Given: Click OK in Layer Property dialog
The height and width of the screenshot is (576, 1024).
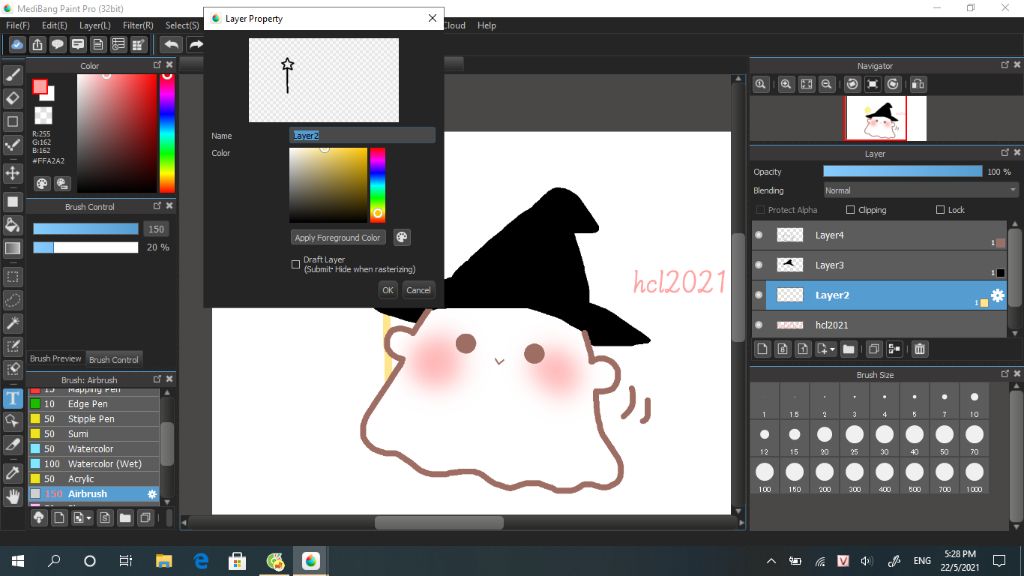Looking at the screenshot, I should (x=388, y=290).
